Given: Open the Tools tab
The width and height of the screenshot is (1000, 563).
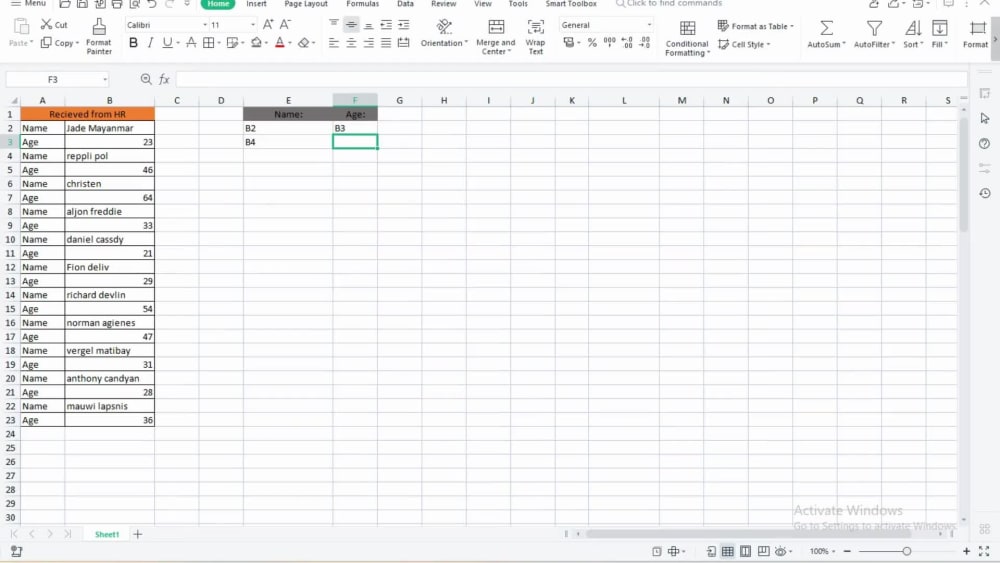Looking at the screenshot, I should tap(518, 4).
